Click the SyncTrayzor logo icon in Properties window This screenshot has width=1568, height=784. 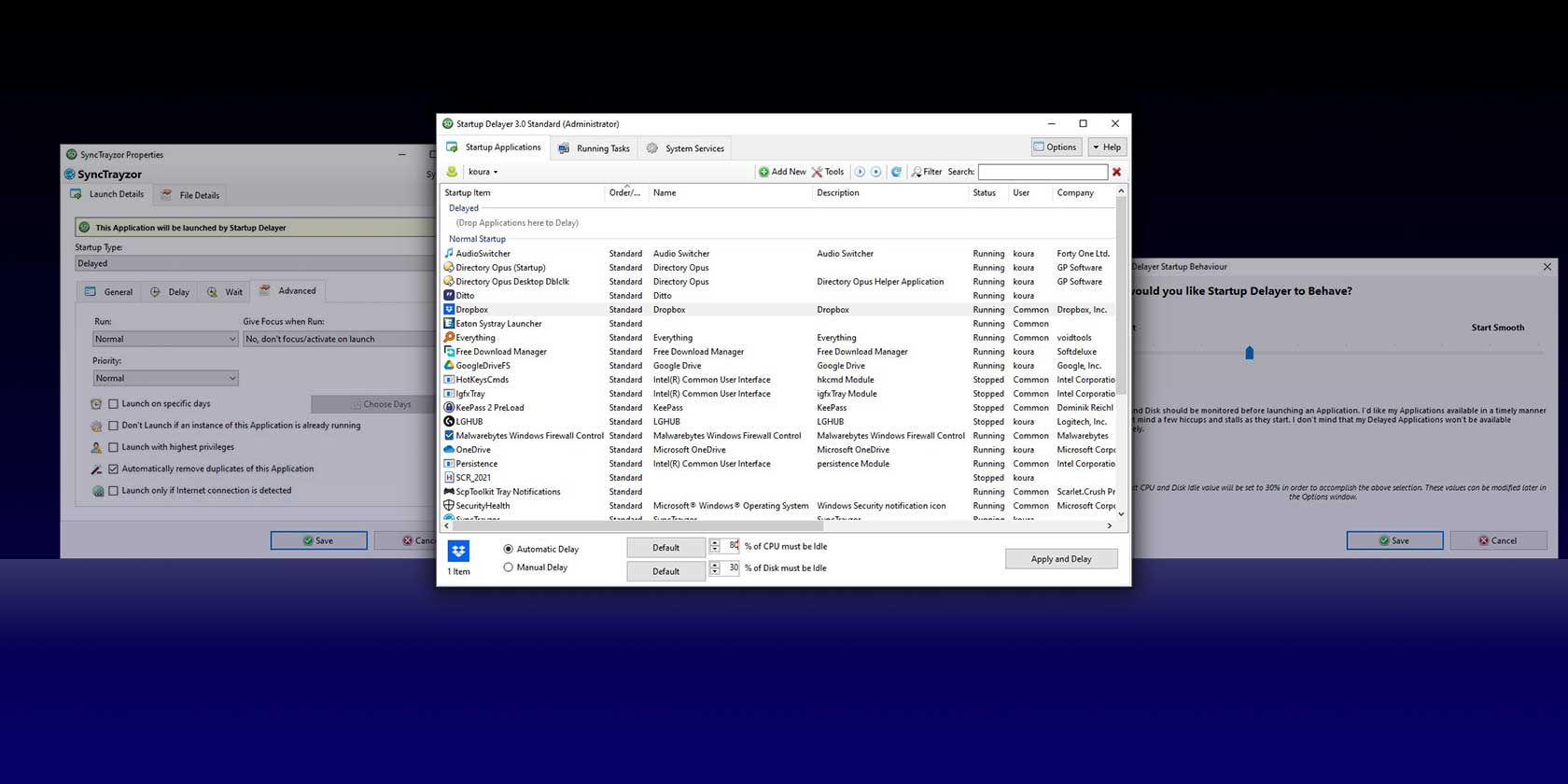point(70,175)
